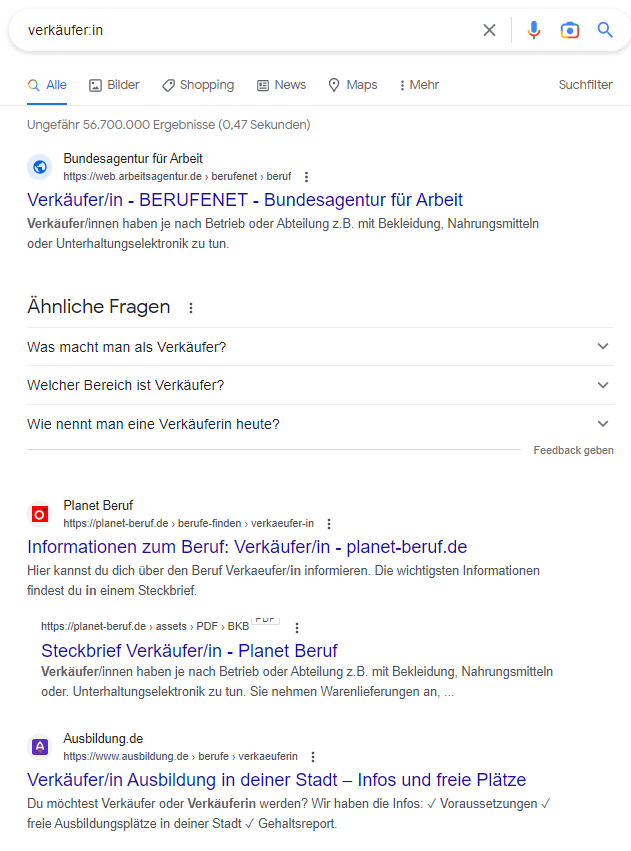The height and width of the screenshot is (851, 631).
Task: Start voice search with the microphone icon
Action: [x=534, y=30]
